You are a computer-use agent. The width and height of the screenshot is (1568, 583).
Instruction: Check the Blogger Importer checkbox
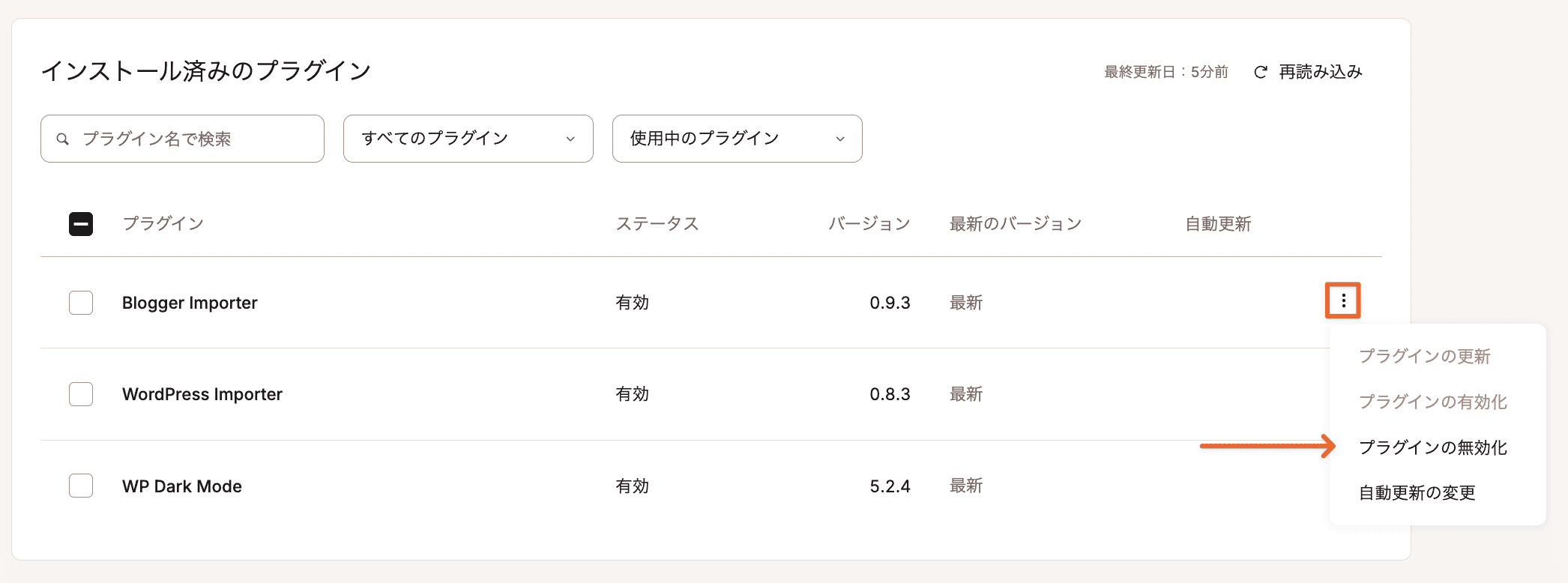tap(80, 302)
